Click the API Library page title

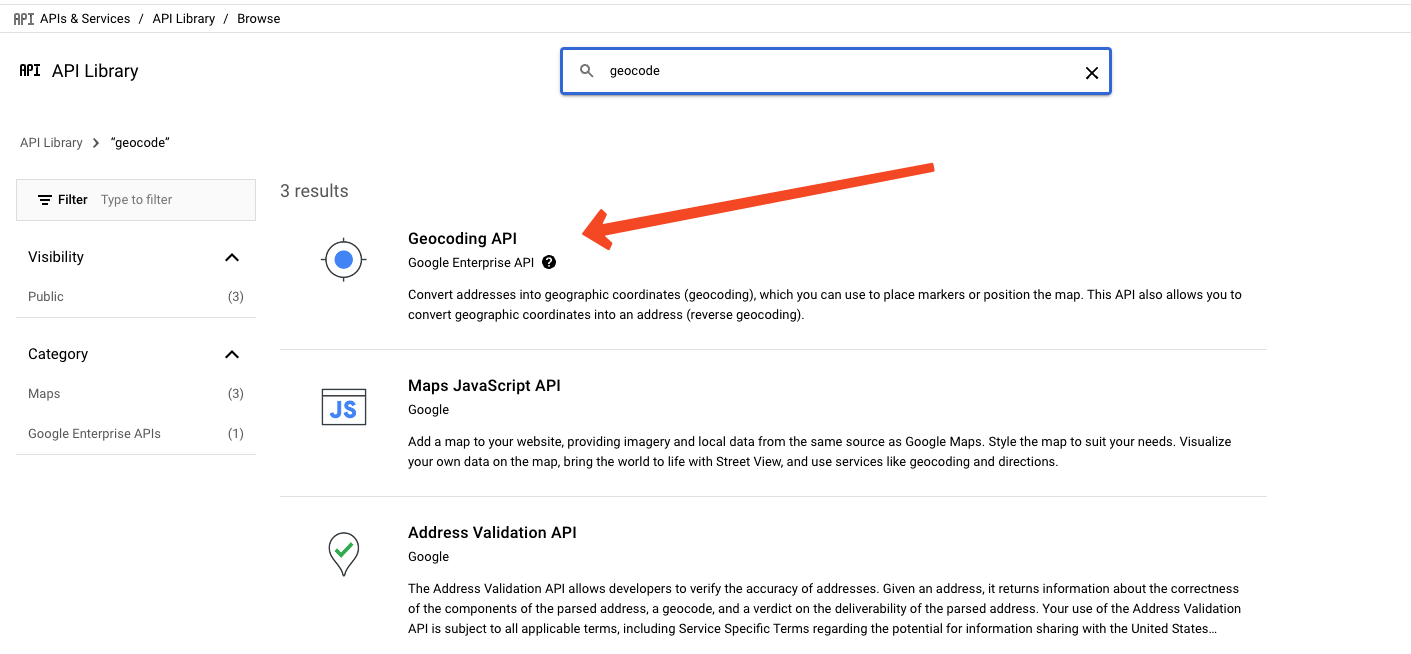pos(95,71)
